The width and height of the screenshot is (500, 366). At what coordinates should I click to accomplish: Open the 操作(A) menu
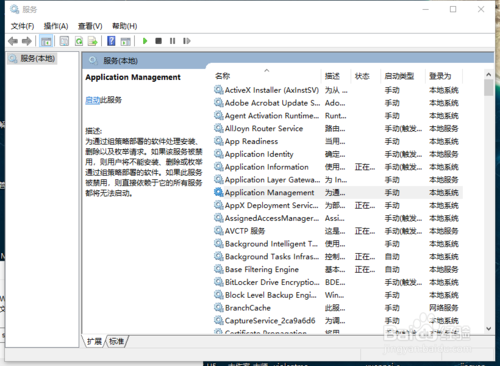[x=56, y=26]
